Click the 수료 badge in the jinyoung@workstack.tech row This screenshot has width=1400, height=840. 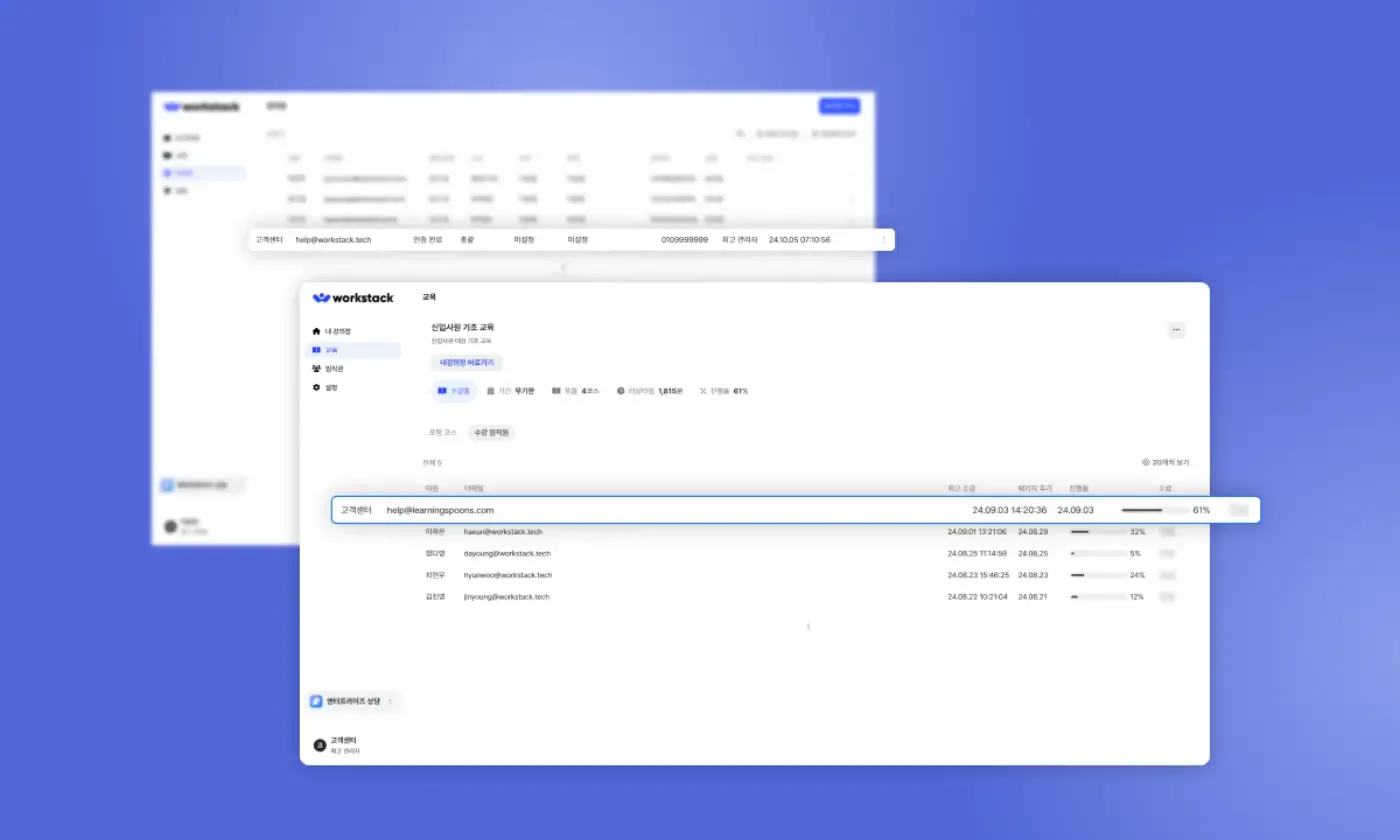pyautogui.click(x=1167, y=597)
